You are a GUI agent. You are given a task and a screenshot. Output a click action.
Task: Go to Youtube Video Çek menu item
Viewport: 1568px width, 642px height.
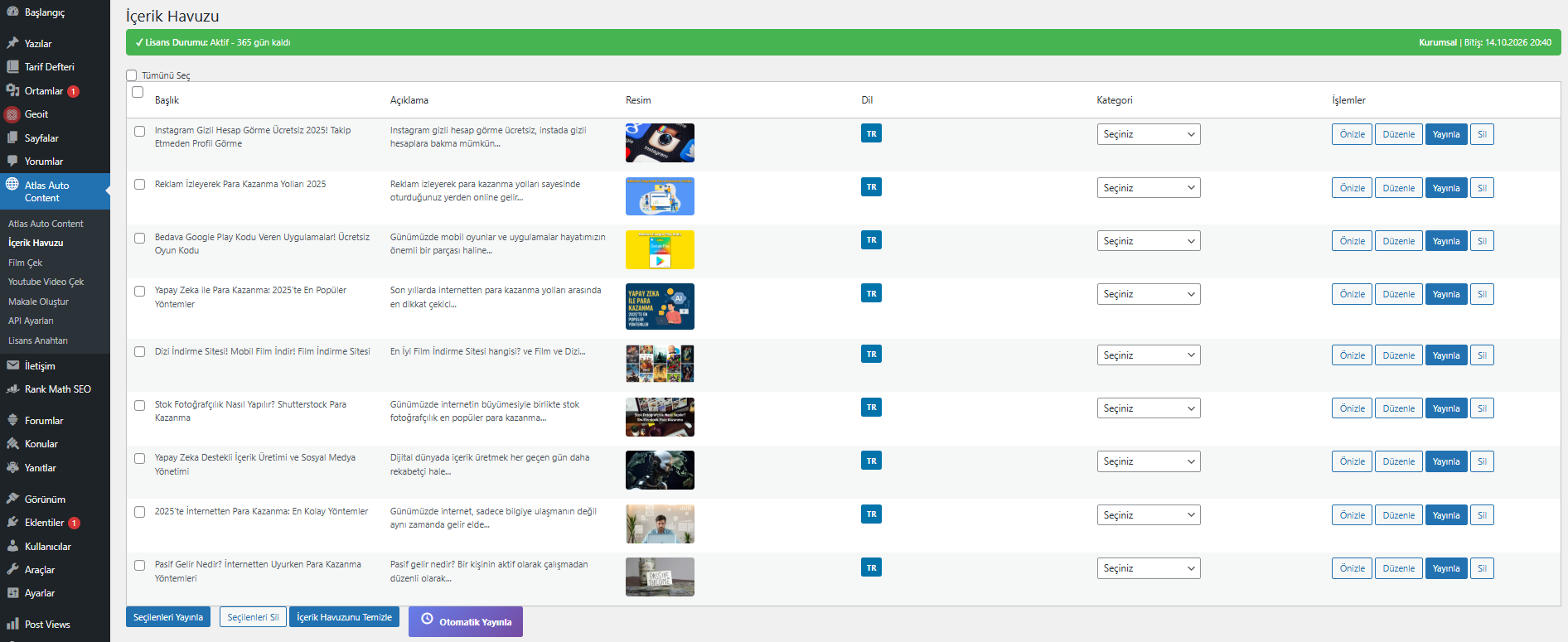[x=46, y=282]
